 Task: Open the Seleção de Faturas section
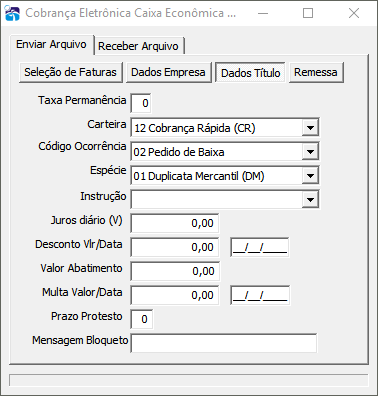(x=70, y=72)
